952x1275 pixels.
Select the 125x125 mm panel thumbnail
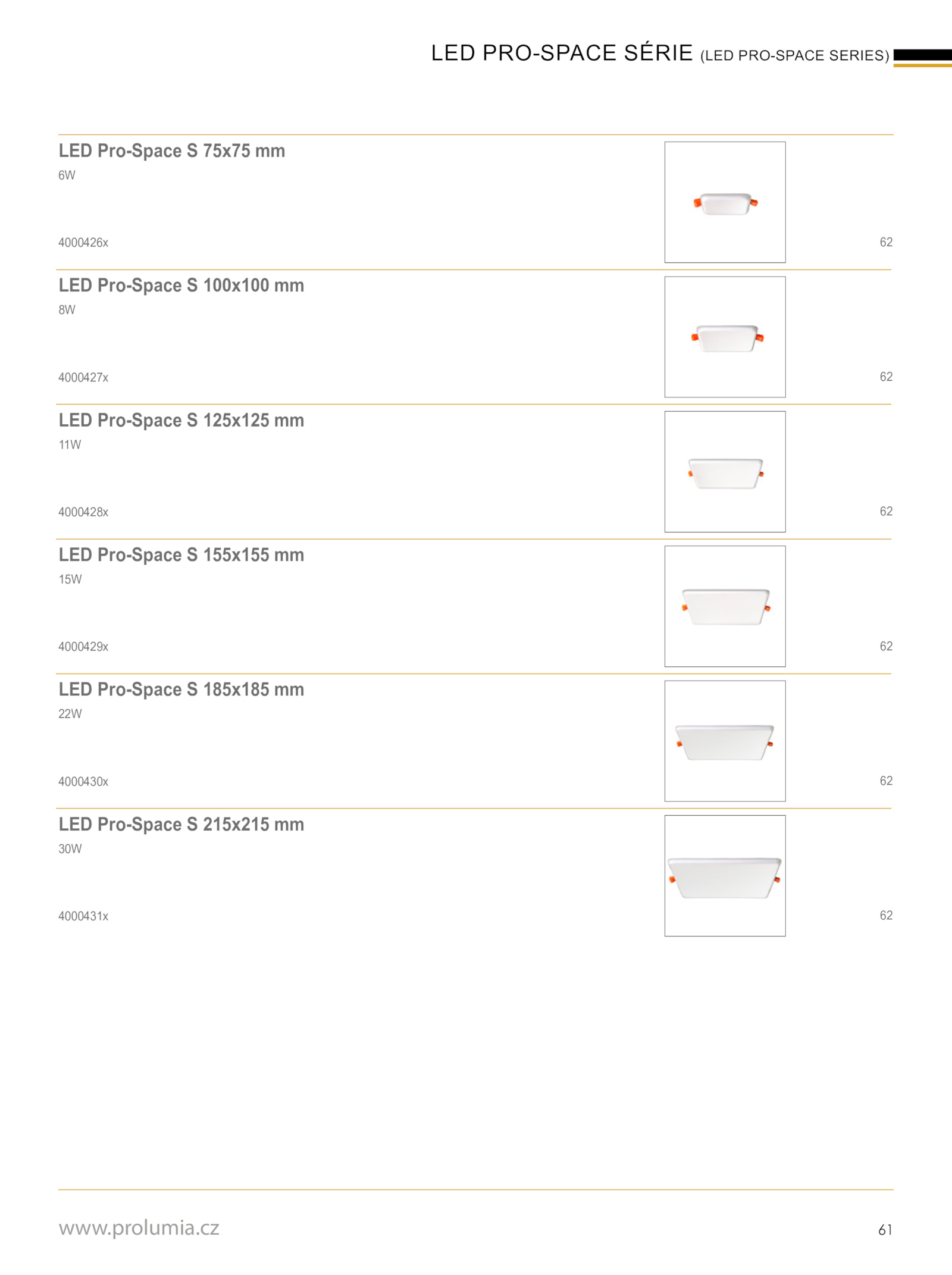coord(725,472)
